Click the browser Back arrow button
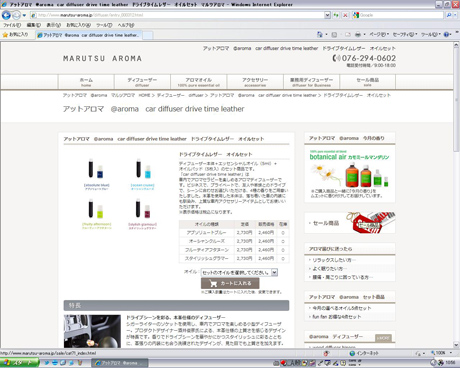Screen dimensions: 460x368 [6, 15]
